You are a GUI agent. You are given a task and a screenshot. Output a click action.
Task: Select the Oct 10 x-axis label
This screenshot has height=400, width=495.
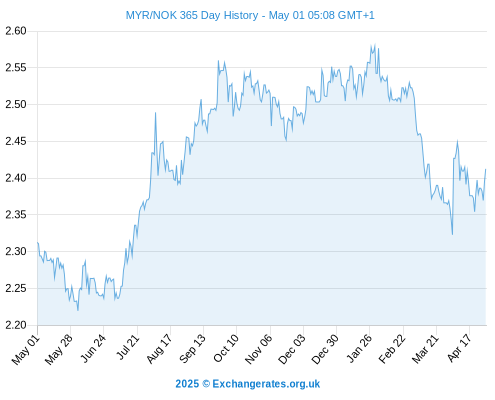tap(226, 349)
